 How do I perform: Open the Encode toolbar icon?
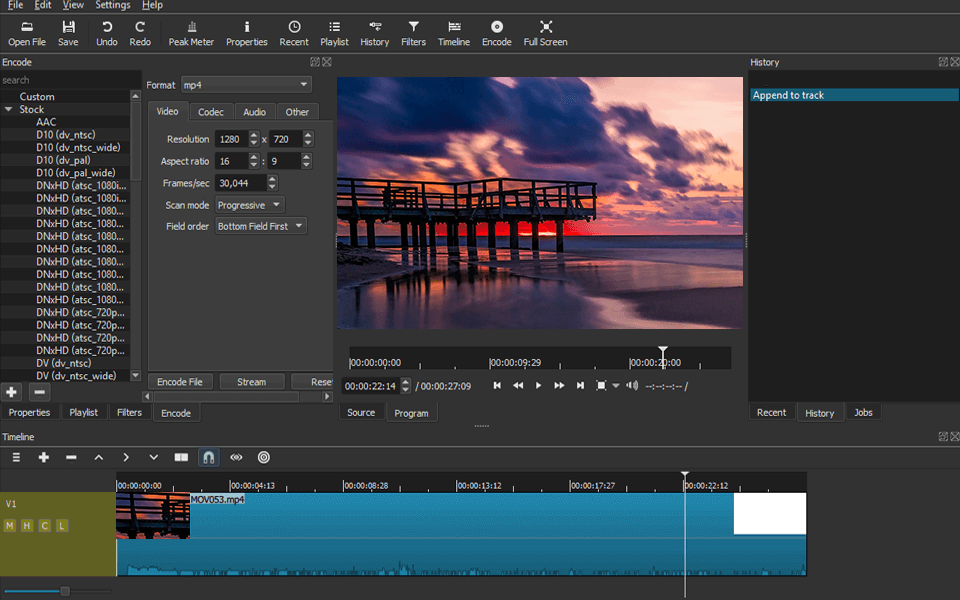coord(496,33)
